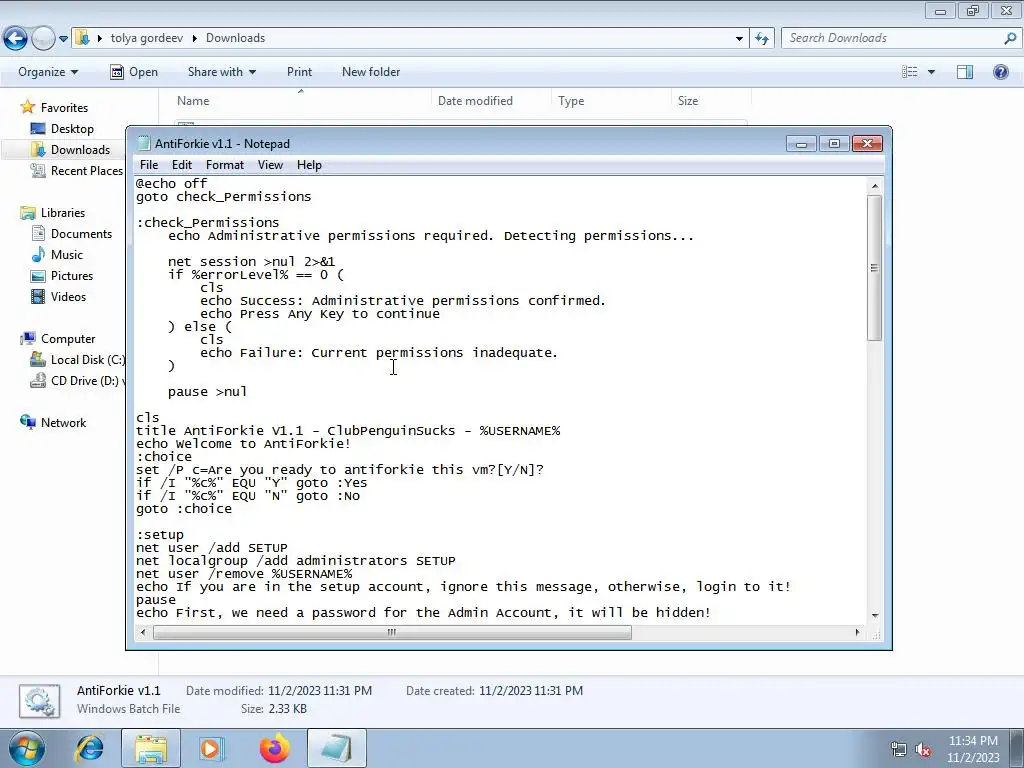This screenshot has width=1024, height=768.
Task: Open Notepad Edit menu
Action: pyautogui.click(x=182, y=165)
